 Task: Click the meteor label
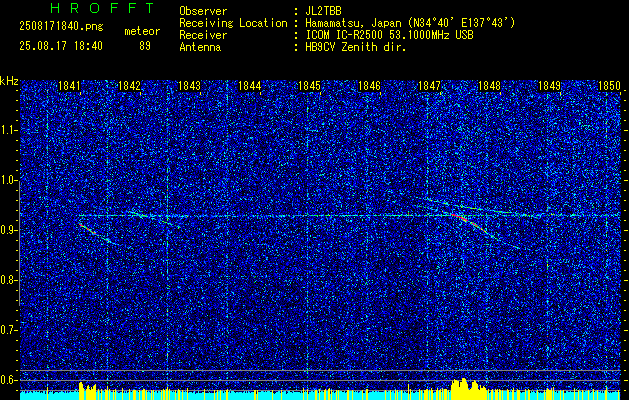click(142, 31)
